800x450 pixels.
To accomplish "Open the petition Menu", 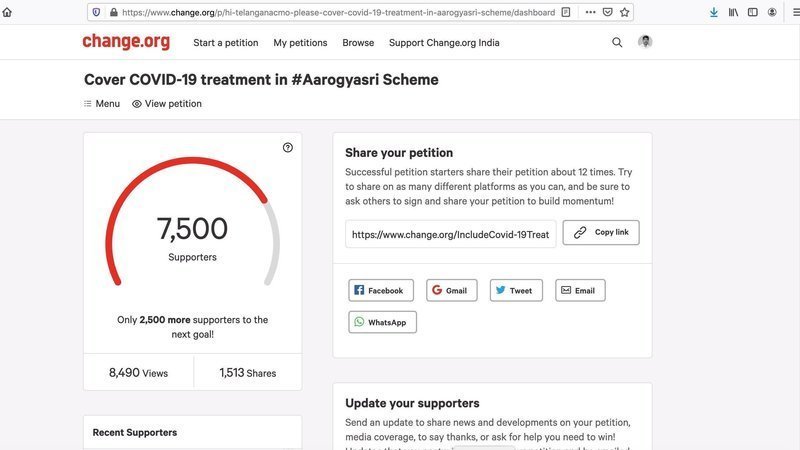I will tap(102, 104).
